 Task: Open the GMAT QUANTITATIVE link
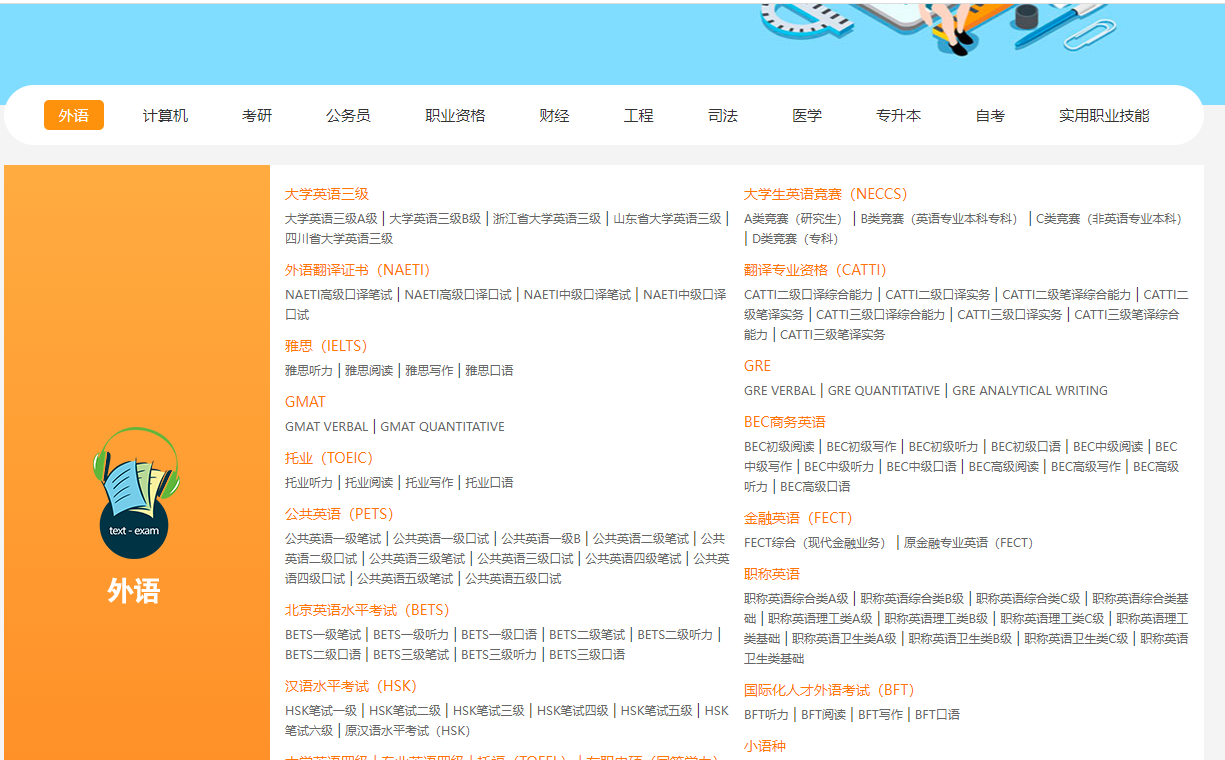pos(441,426)
